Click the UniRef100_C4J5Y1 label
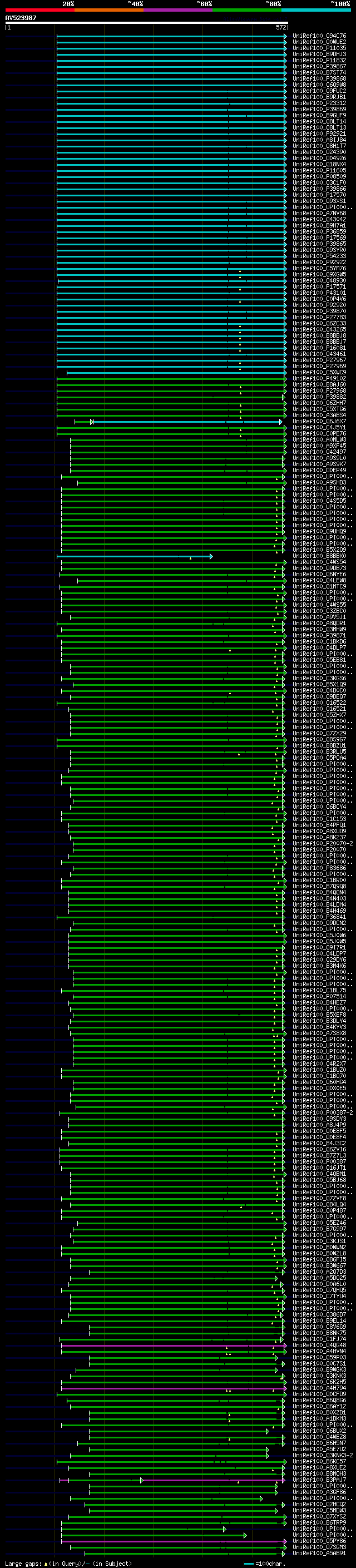Screen dimensions: 356x1568 pyautogui.click(x=319, y=427)
